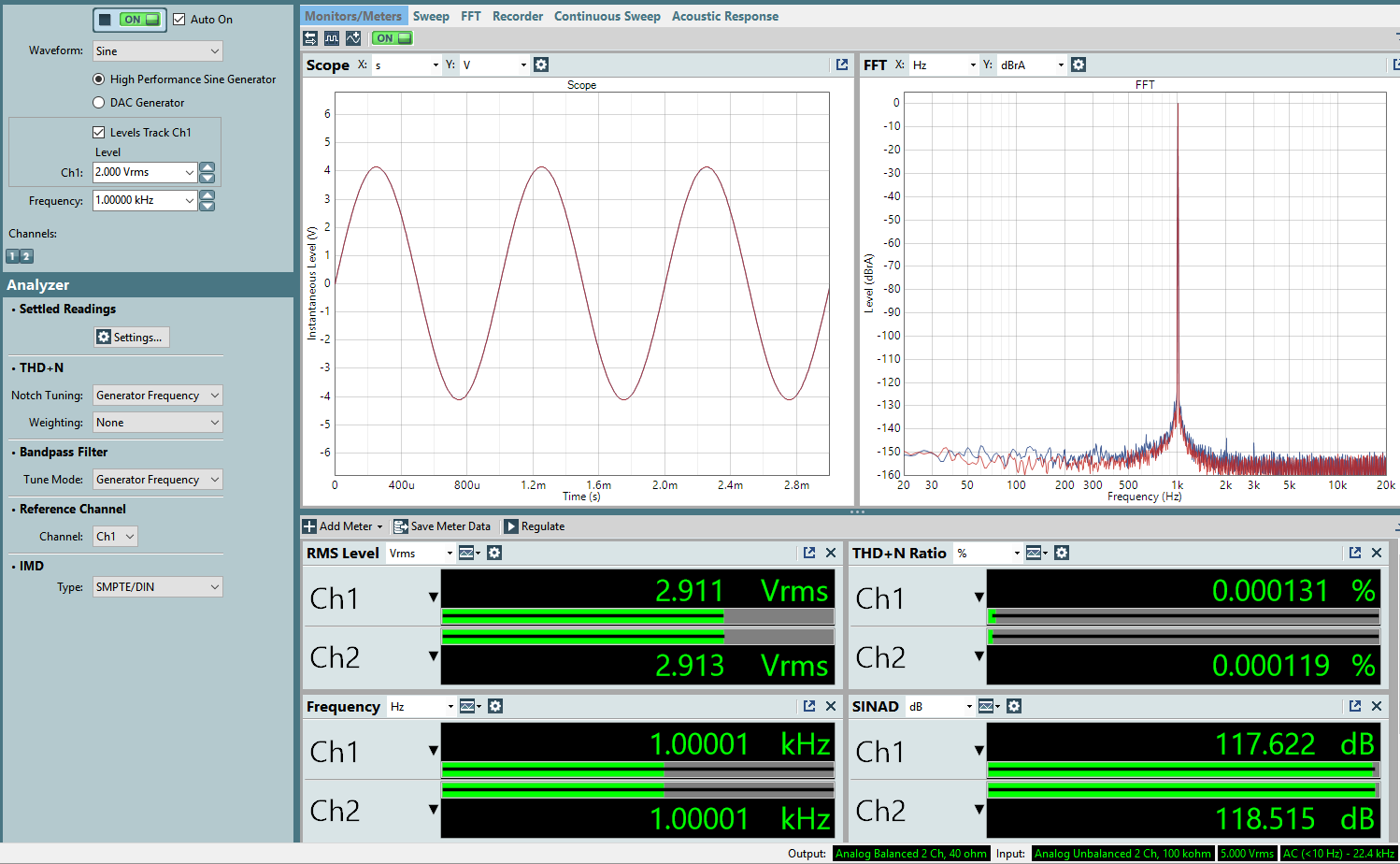Click Analog Unbalanced input status entry
This screenshot has height=864, width=1400.
[1122, 854]
